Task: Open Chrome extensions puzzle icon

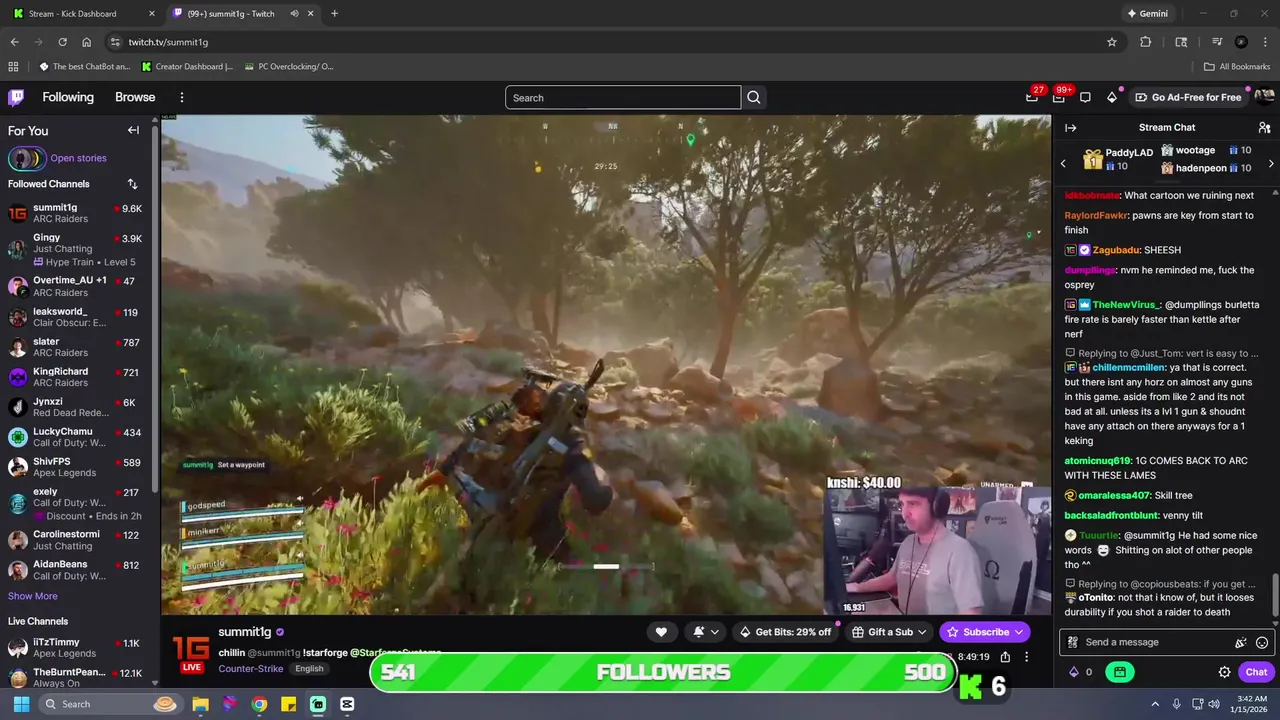Action: (1146, 42)
